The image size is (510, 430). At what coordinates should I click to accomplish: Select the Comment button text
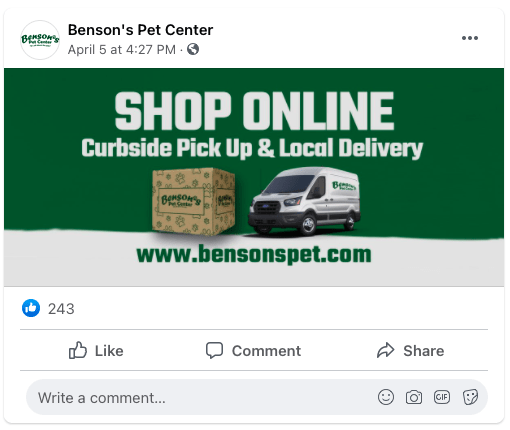click(266, 351)
